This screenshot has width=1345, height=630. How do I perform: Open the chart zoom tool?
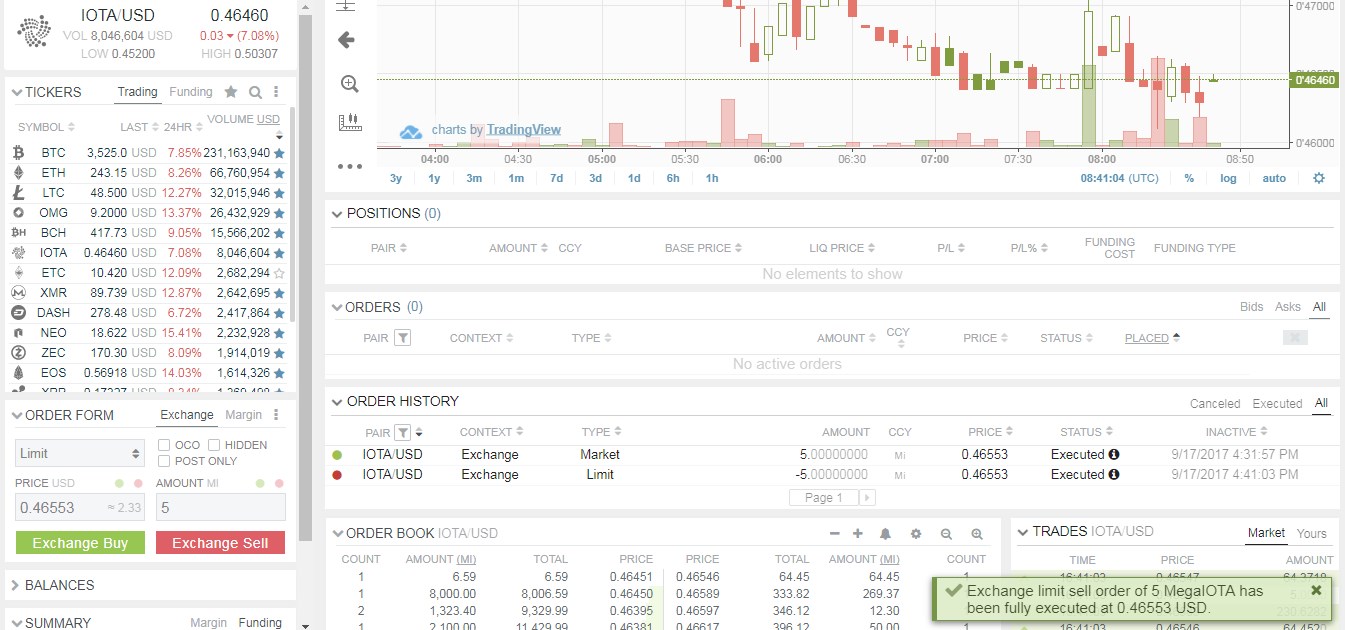(348, 82)
